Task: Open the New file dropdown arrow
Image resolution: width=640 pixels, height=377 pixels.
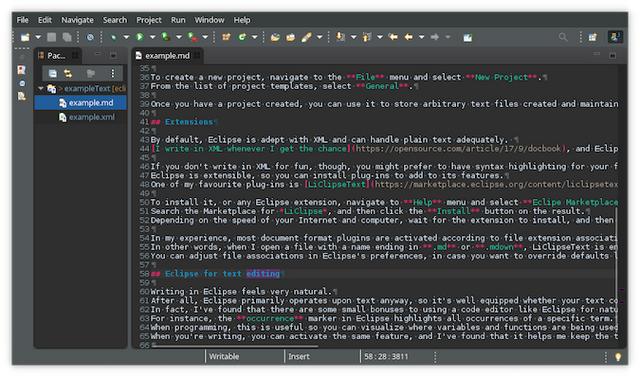Action: coord(38,37)
